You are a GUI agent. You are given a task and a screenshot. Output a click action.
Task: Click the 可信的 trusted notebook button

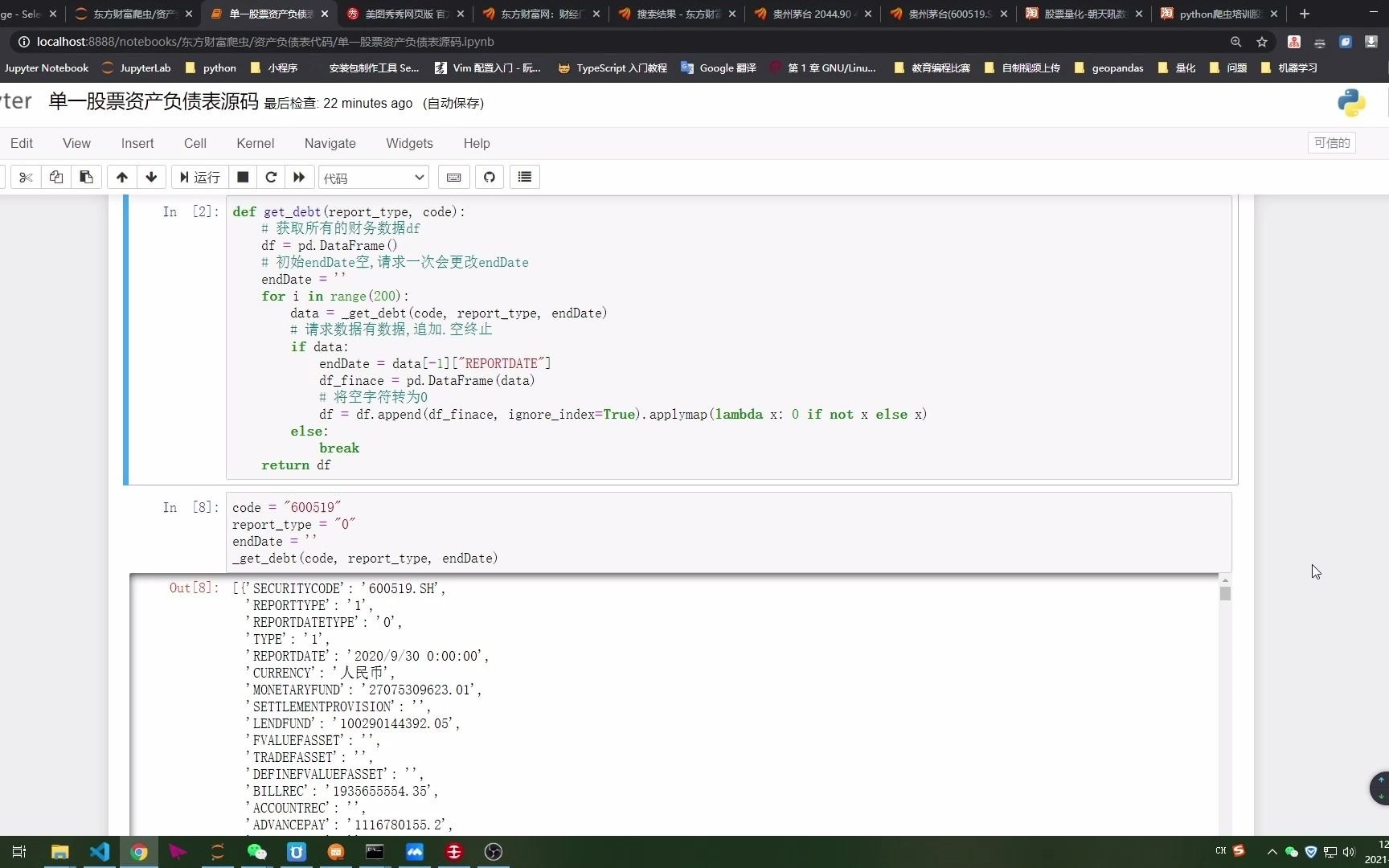1332,143
